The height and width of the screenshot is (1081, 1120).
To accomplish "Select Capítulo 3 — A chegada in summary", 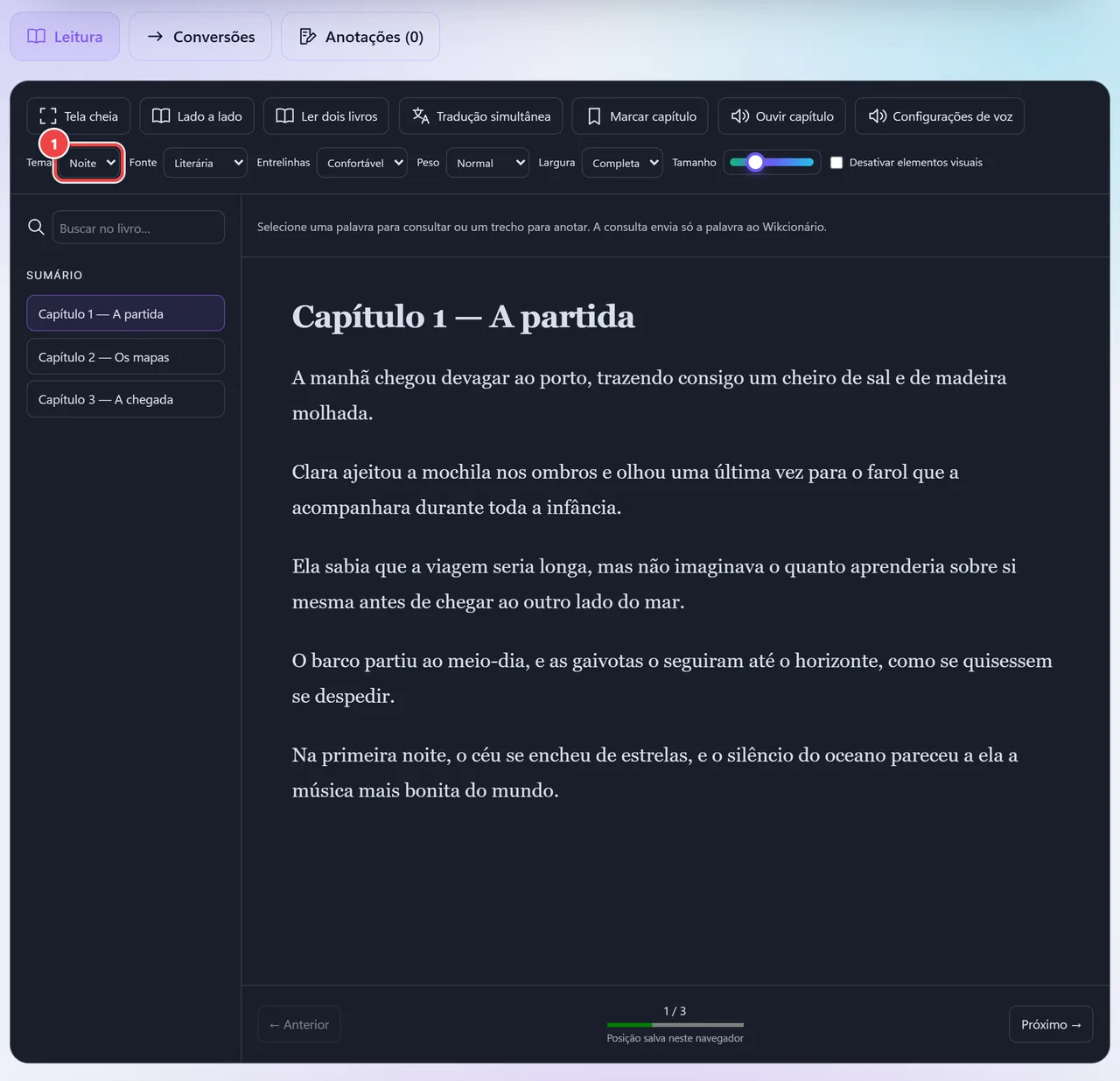I will pyautogui.click(x=125, y=399).
